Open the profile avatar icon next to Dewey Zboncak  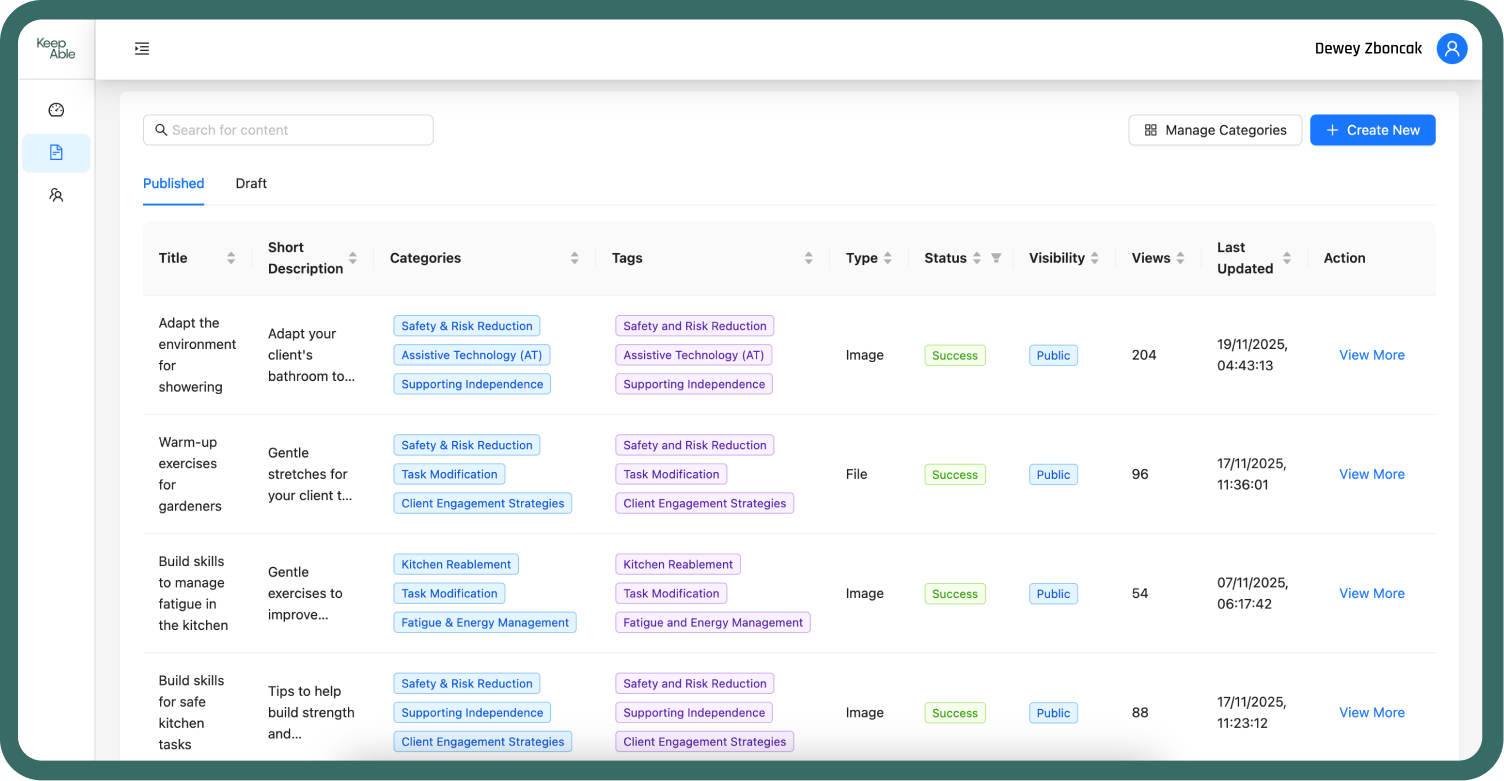(1452, 48)
